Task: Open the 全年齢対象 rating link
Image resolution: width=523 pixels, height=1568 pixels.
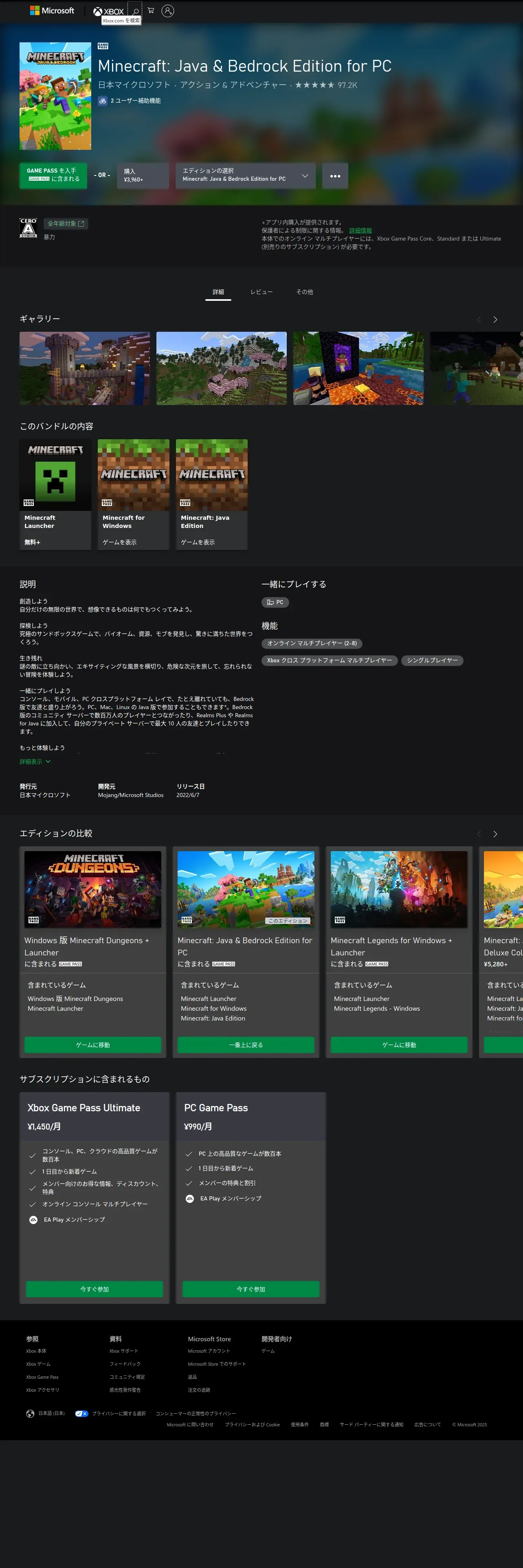Action: (x=66, y=224)
